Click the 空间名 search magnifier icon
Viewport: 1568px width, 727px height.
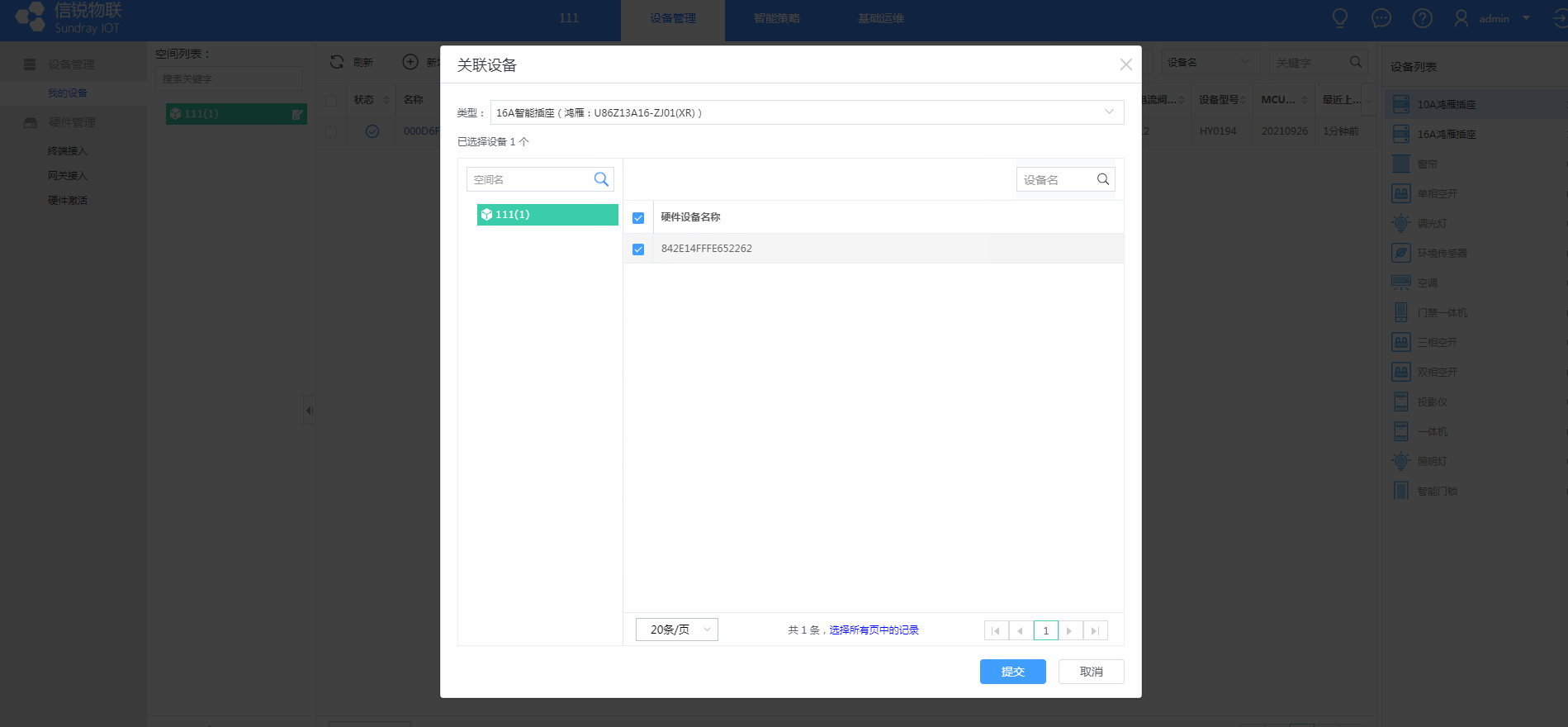[601, 179]
